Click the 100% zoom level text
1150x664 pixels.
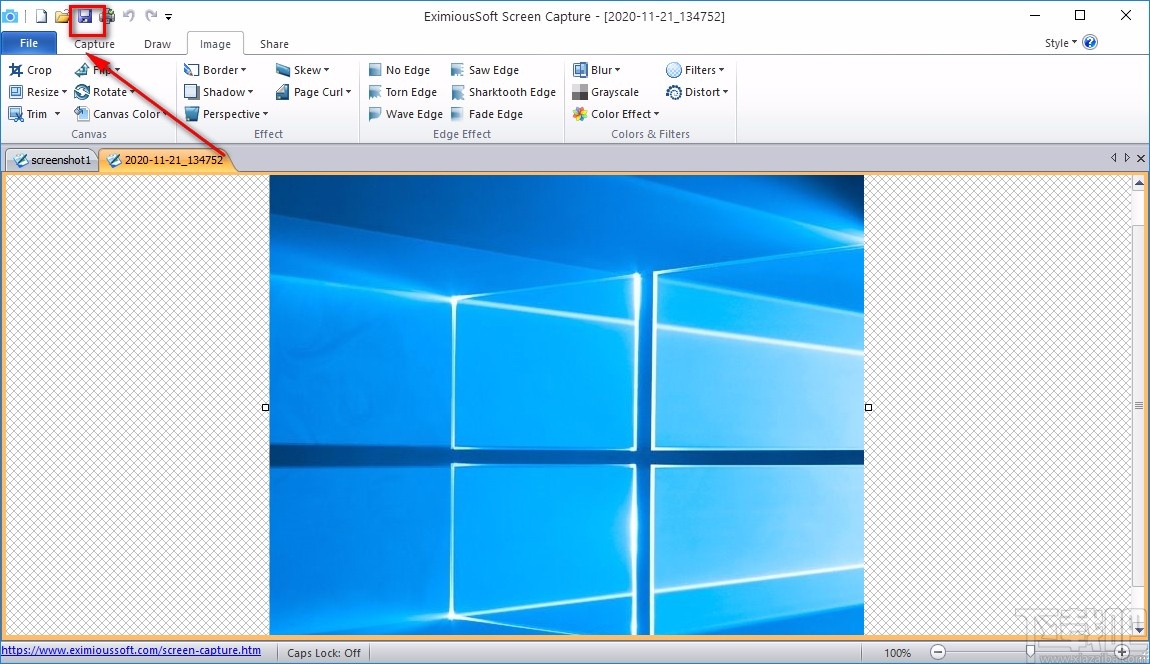[897, 652]
